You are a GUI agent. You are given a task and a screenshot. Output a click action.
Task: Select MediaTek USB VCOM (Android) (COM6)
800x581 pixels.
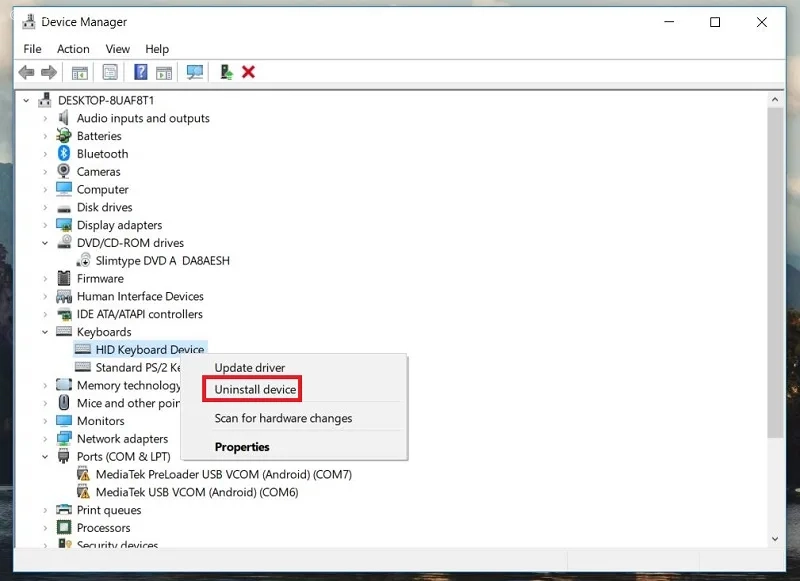click(197, 492)
